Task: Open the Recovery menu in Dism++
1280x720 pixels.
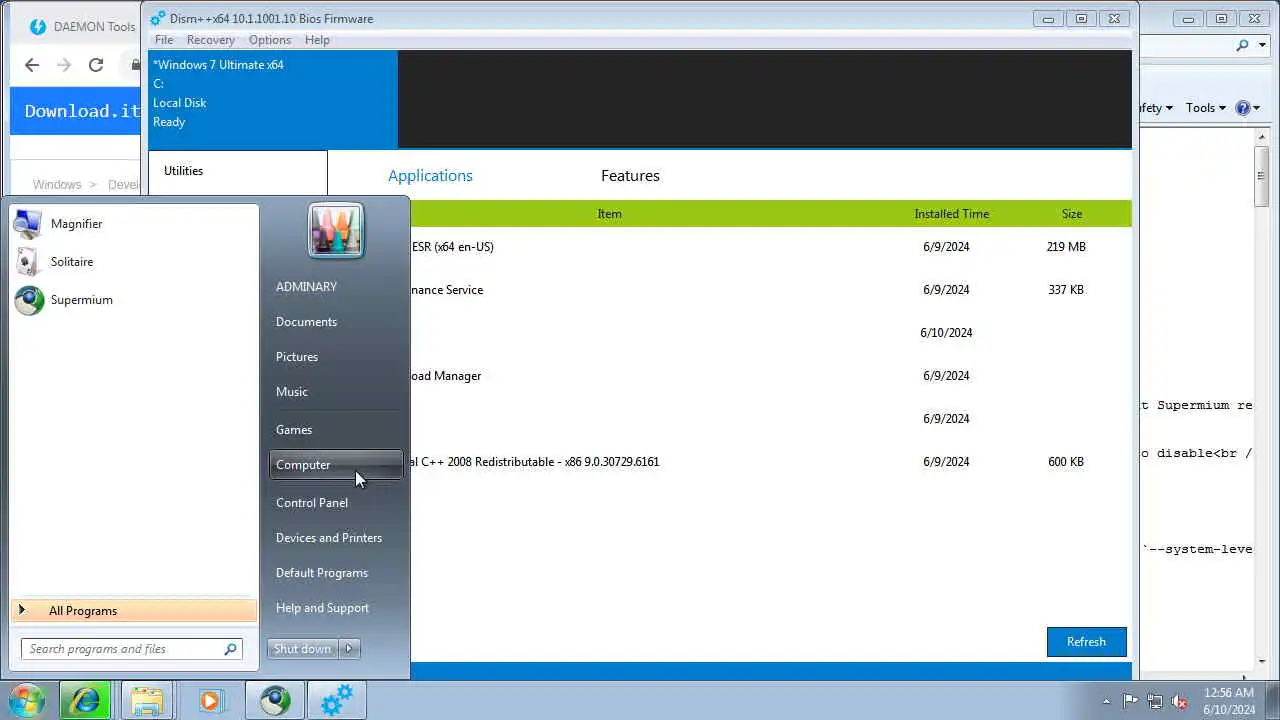Action: 211,40
